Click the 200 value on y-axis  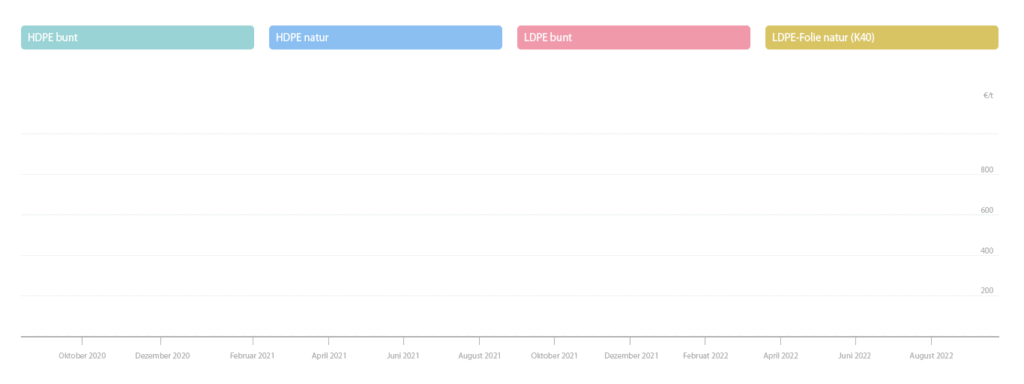point(987,291)
